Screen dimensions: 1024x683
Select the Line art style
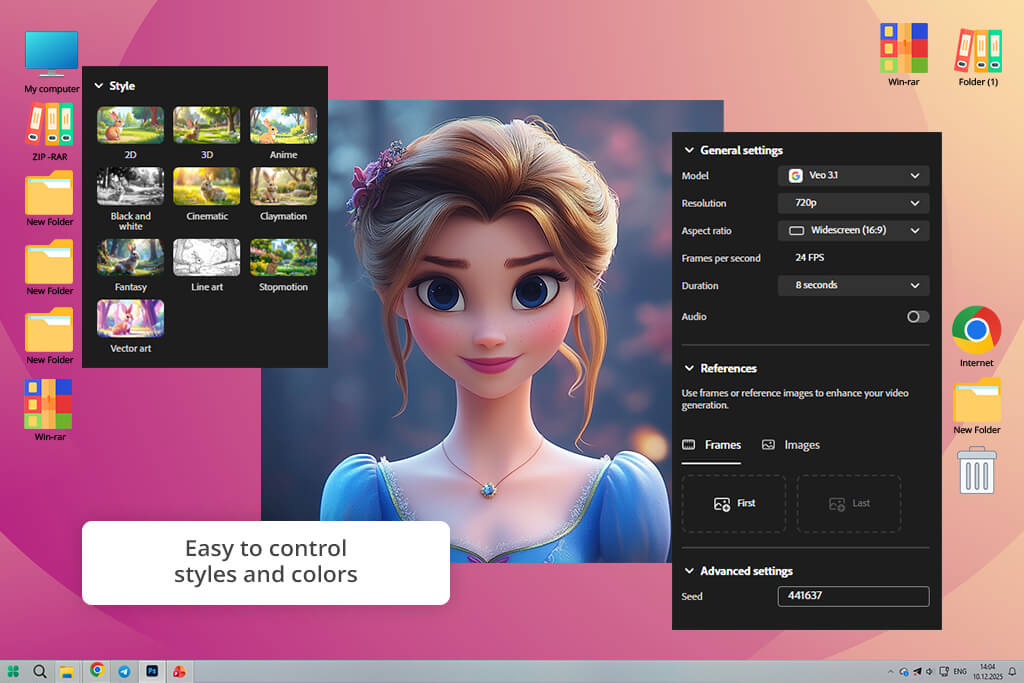click(x=206, y=257)
